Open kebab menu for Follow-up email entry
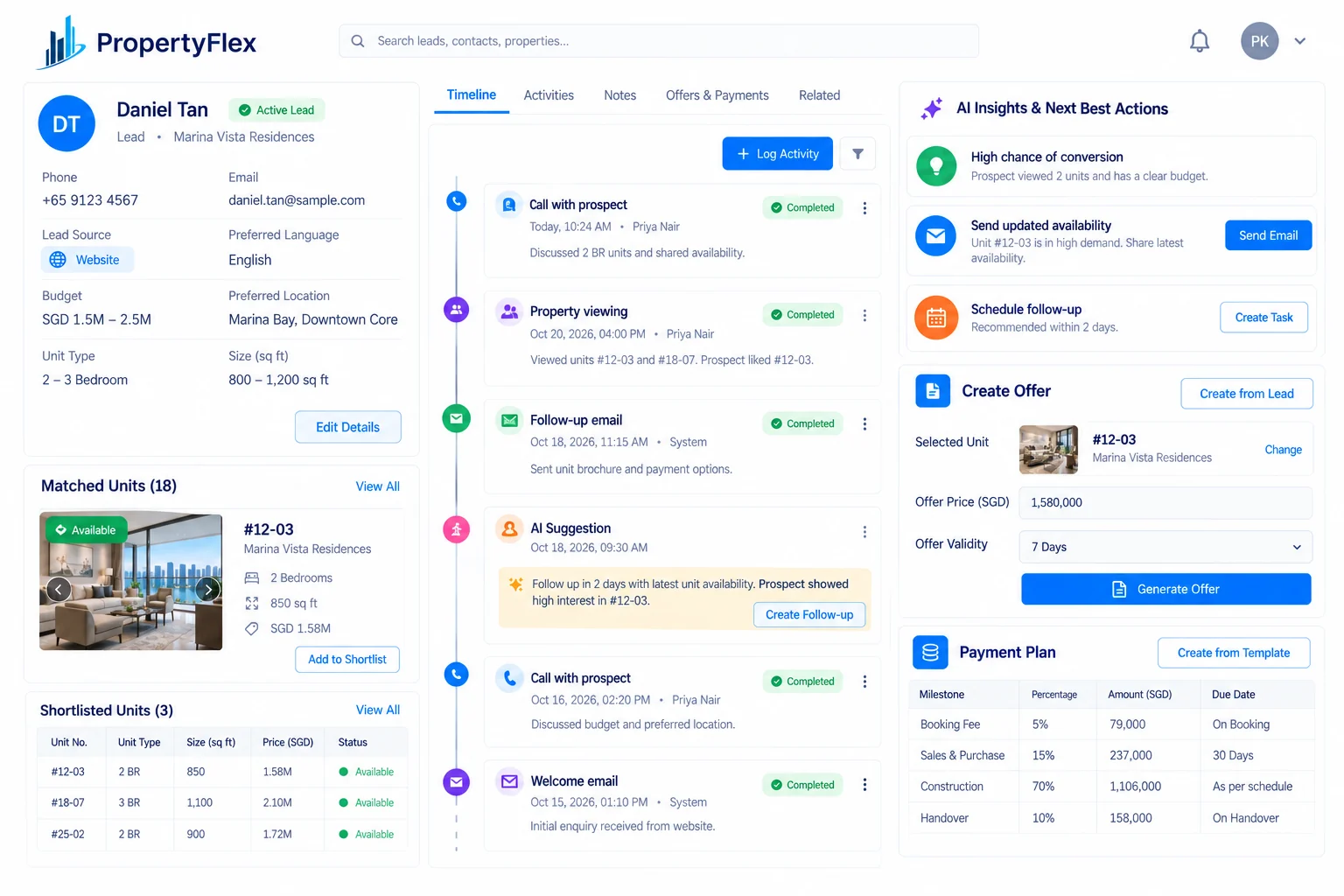 pos(864,423)
